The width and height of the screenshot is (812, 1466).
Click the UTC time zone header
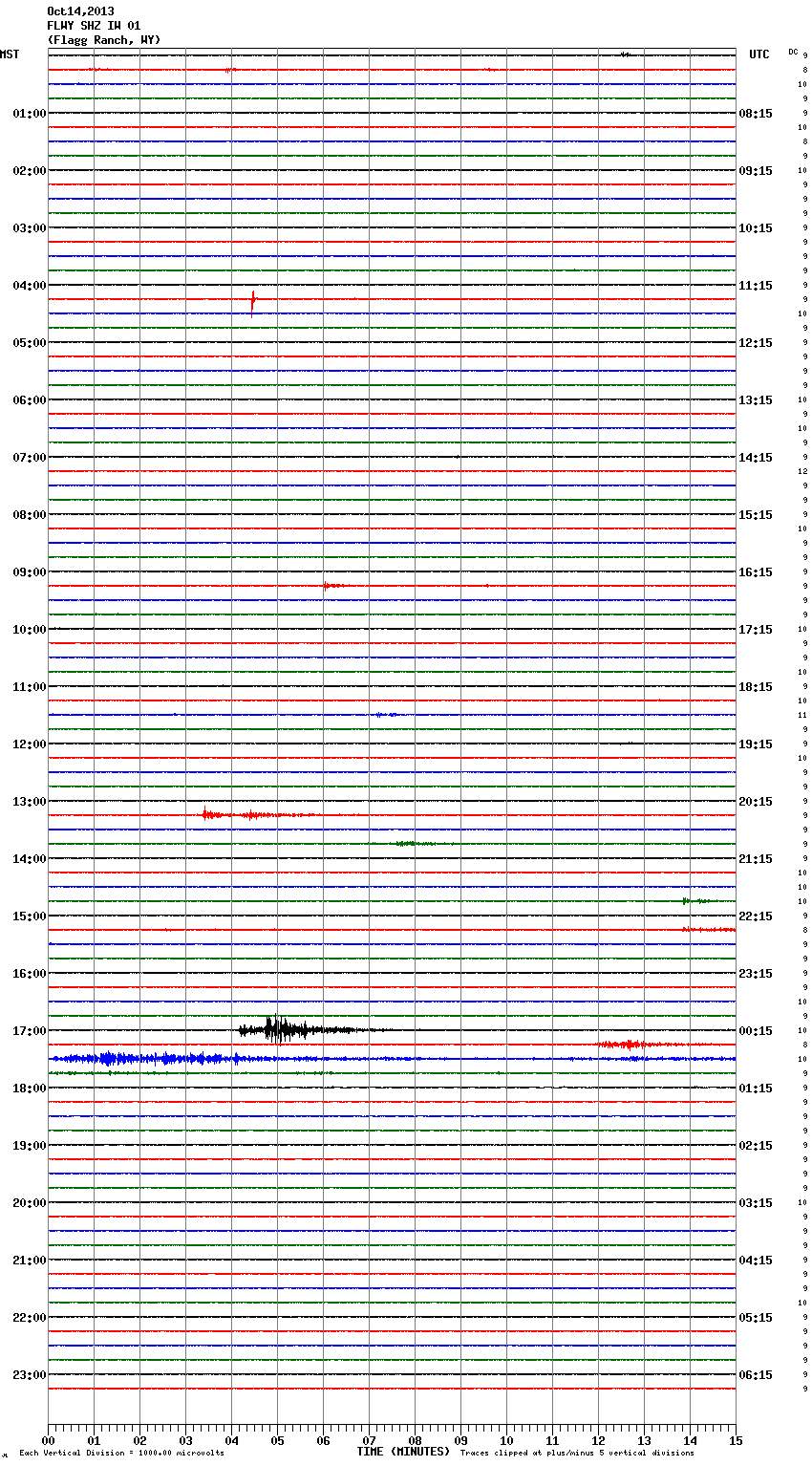pyautogui.click(x=759, y=54)
